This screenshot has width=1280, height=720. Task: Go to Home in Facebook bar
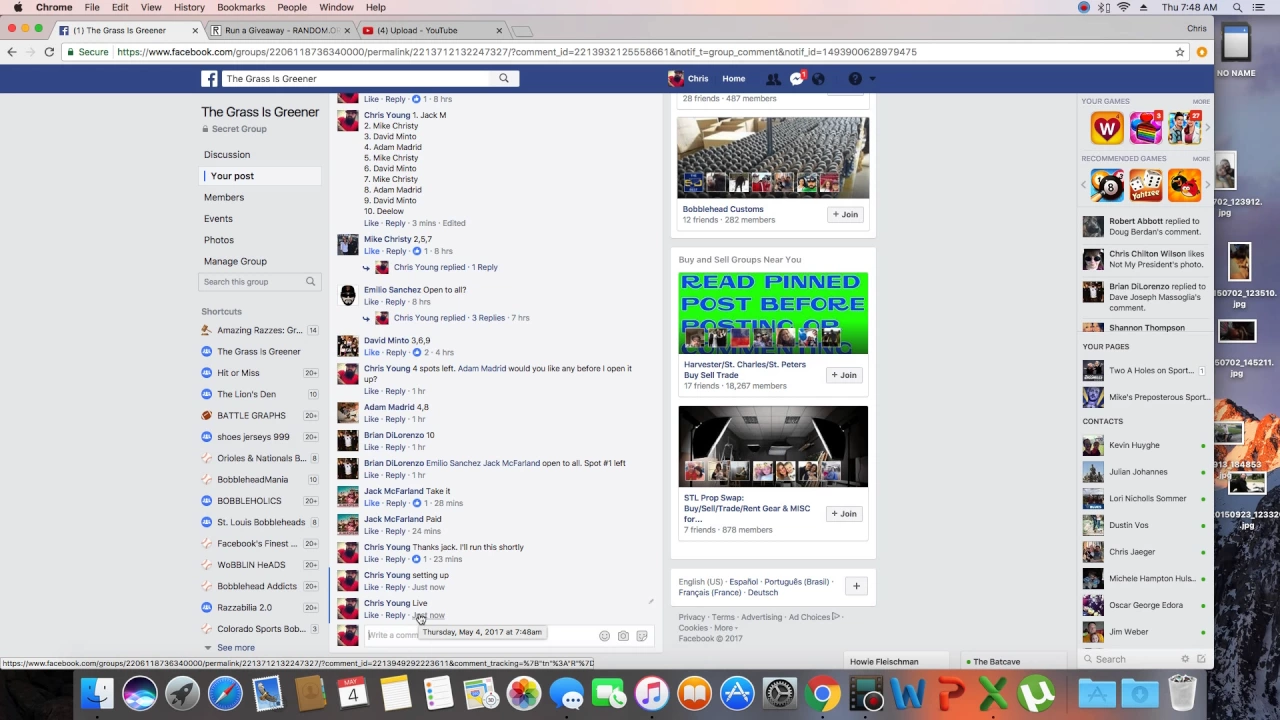[x=734, y=79]
